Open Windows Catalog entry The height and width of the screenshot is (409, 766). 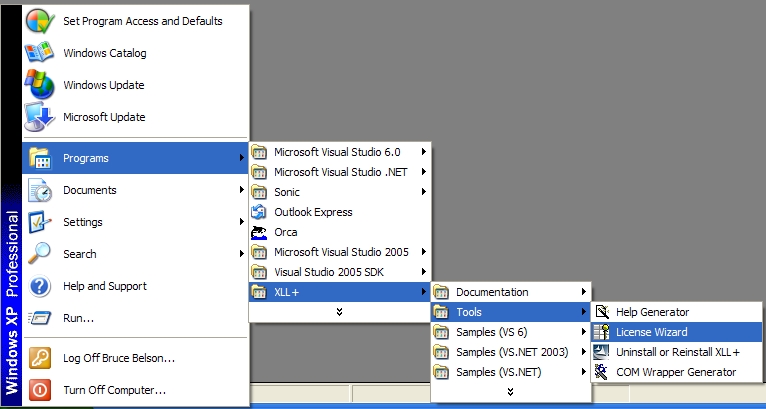(104, 53)
